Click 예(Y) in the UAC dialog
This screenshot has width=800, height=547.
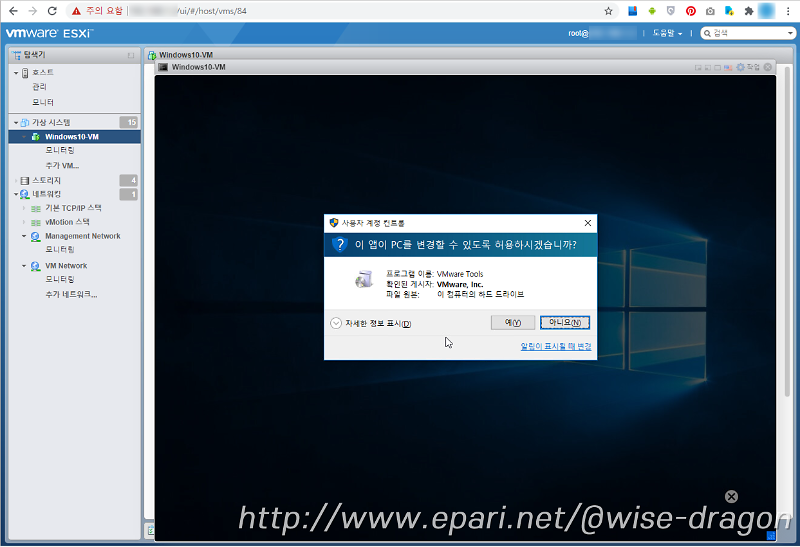coord(513,322)
